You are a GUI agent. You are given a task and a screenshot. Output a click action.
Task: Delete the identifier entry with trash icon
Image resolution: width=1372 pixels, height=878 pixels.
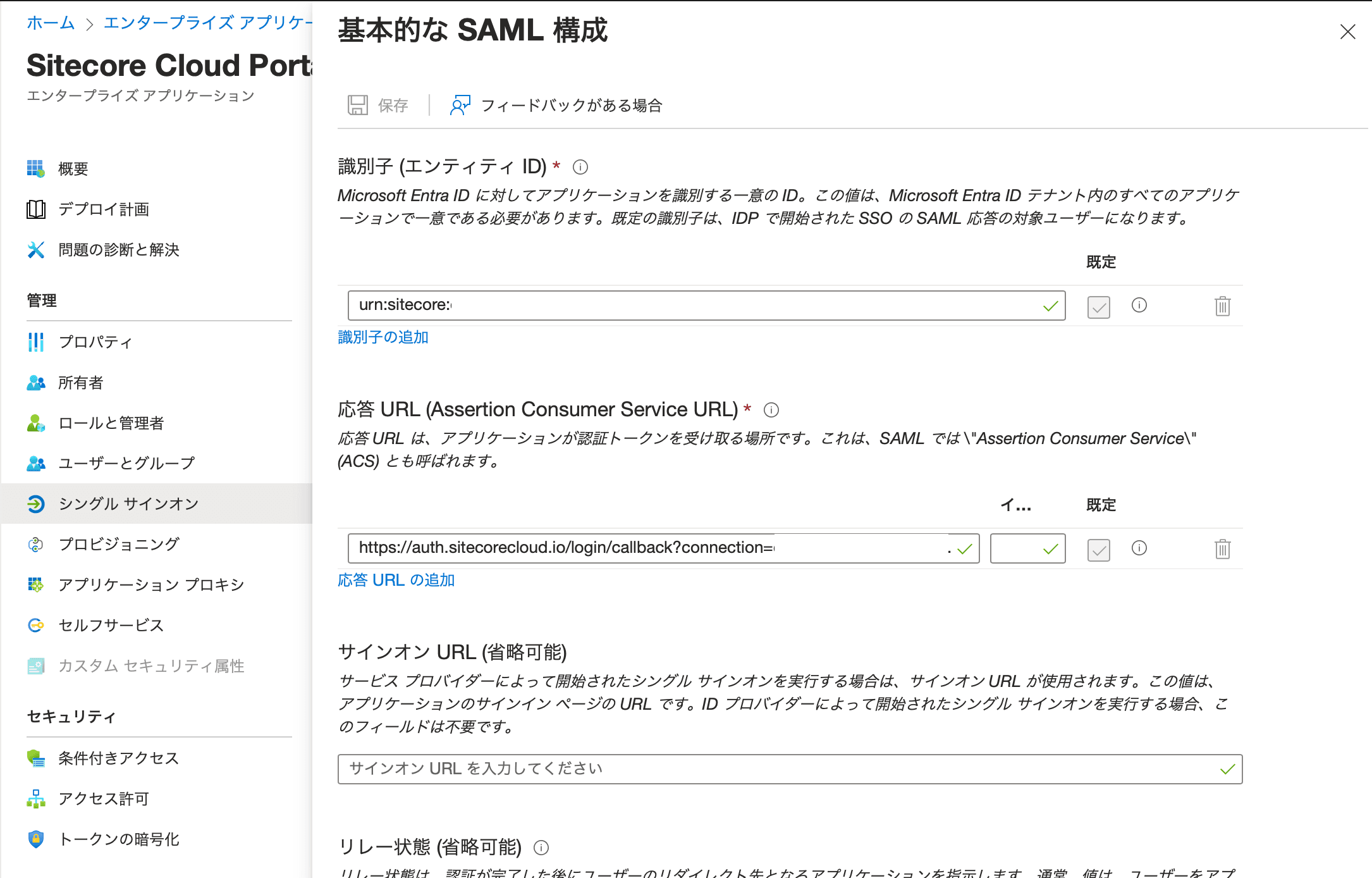1222,306
